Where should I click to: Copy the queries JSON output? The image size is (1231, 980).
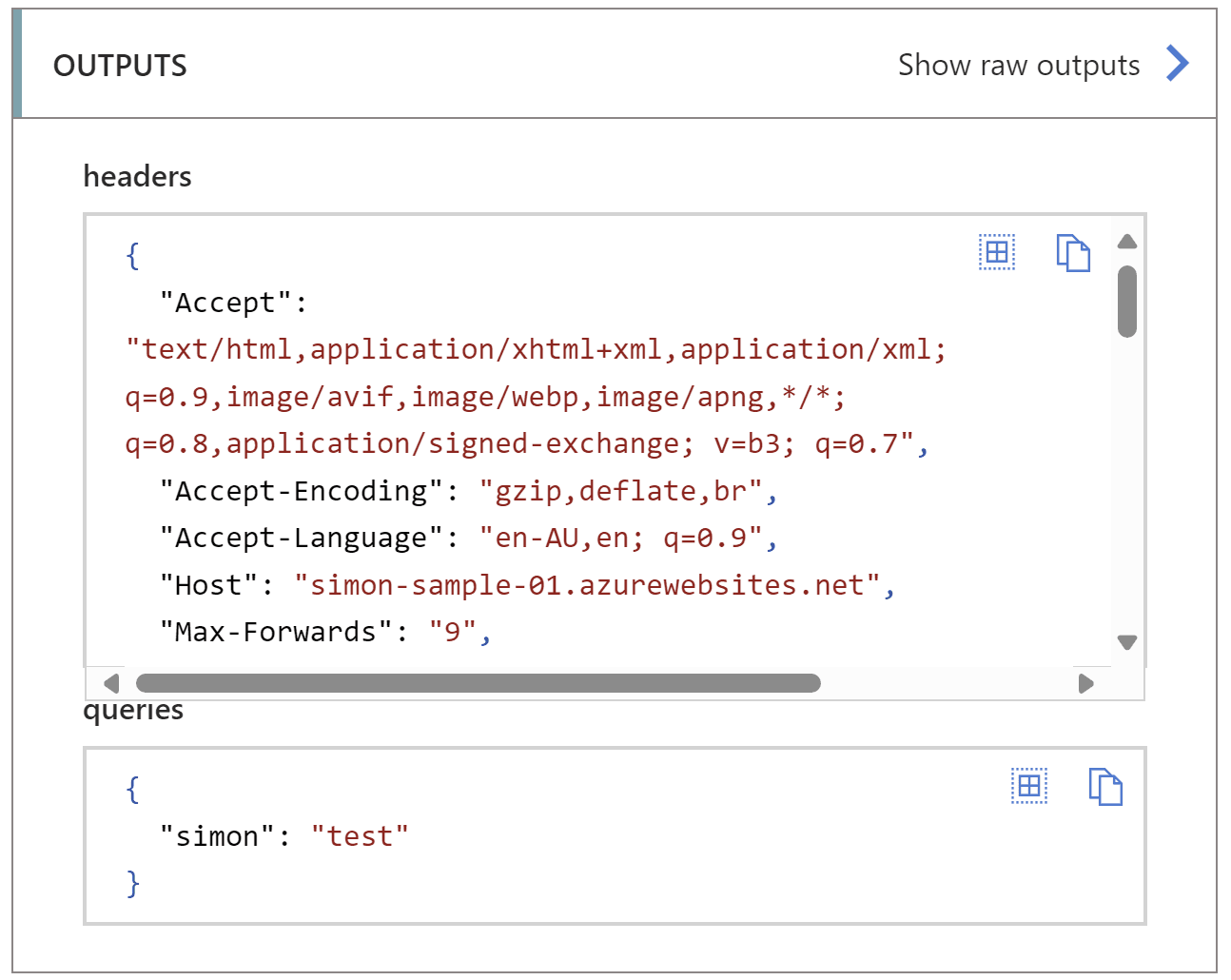[x=1105, y=787]
